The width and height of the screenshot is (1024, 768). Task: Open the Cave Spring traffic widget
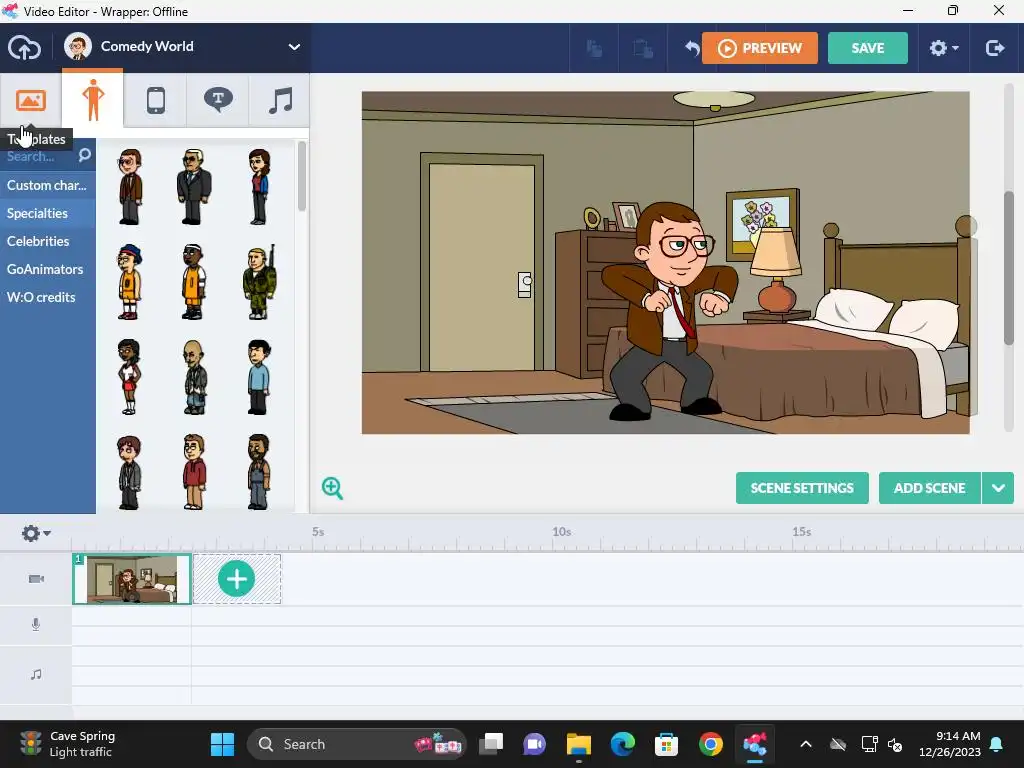(x=67, y=744)
